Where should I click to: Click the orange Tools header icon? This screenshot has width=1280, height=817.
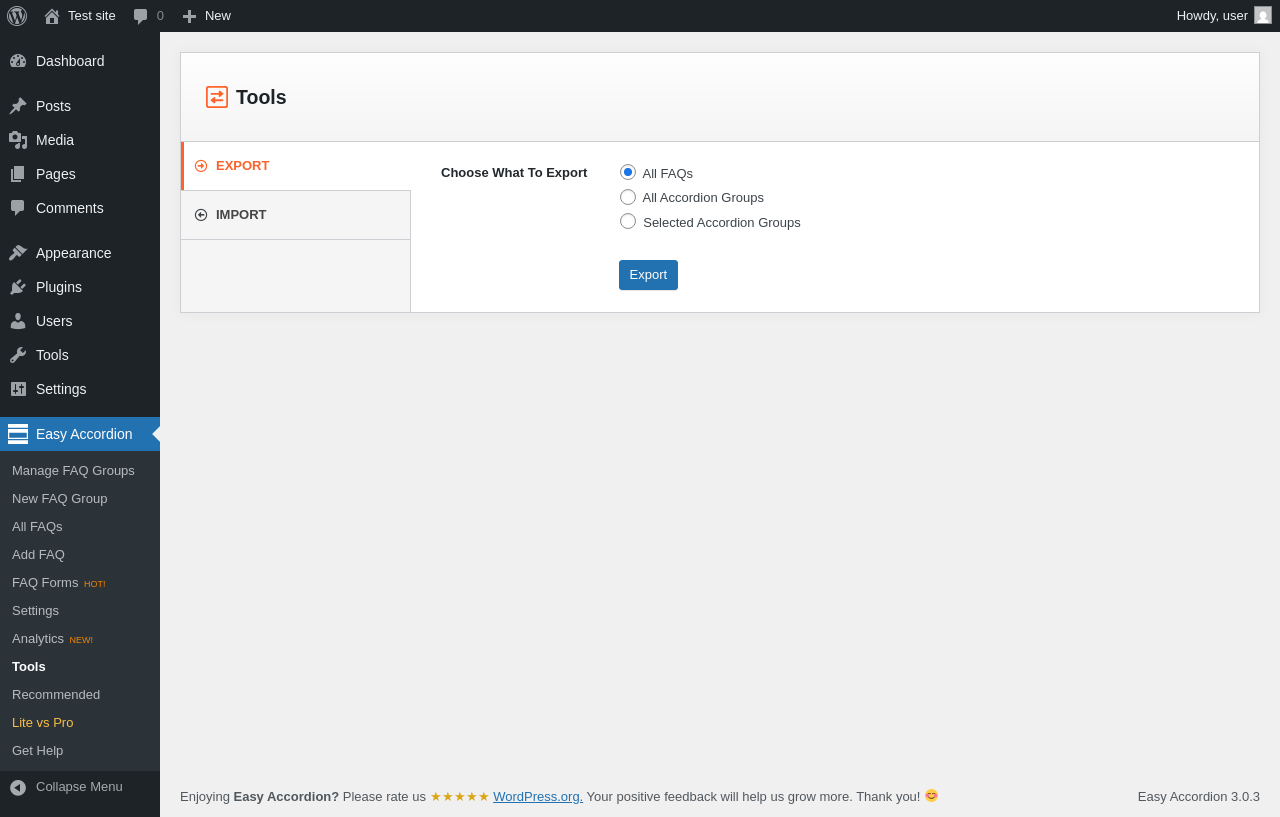pyautogui.click(x=217, y=97)
